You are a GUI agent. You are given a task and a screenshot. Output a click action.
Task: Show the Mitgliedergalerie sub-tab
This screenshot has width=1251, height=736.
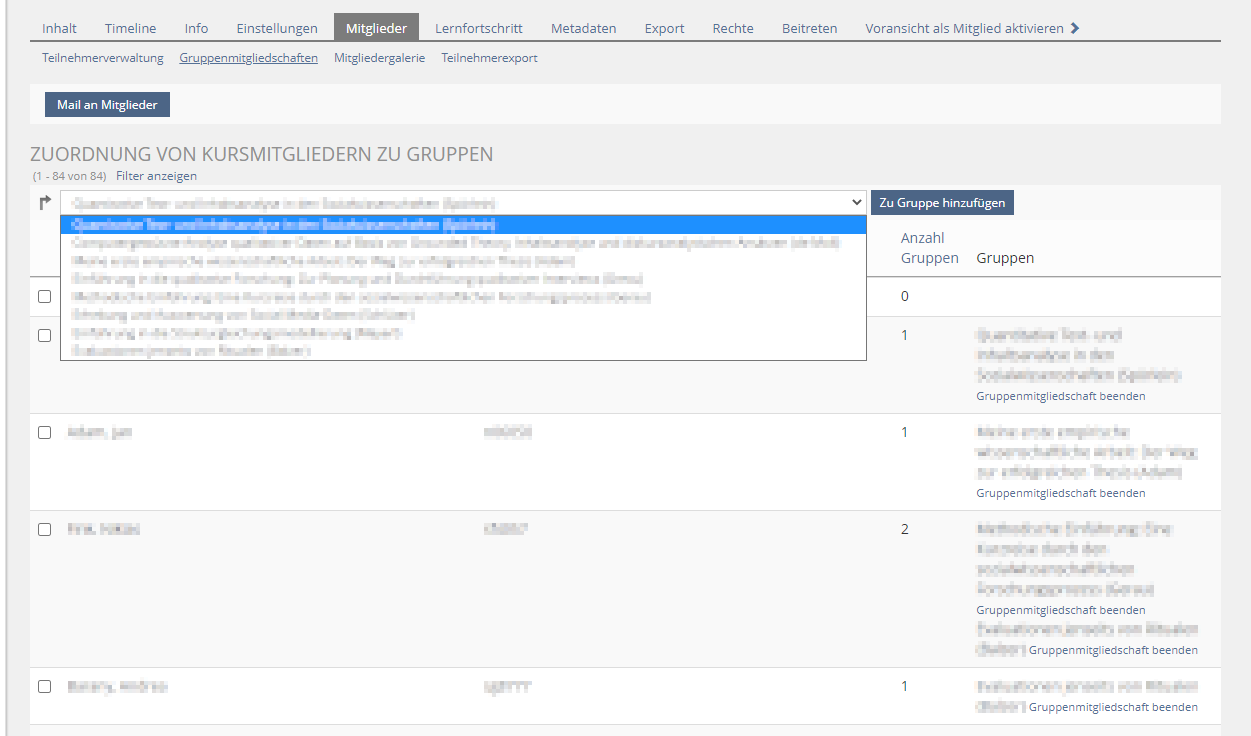(x=379, y=58)
